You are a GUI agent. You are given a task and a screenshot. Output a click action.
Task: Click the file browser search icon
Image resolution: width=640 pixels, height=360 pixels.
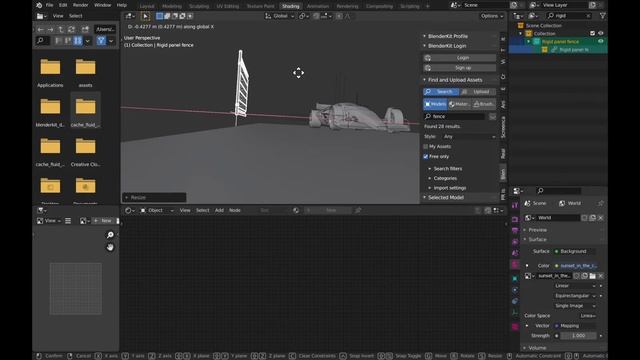(40, 40)
